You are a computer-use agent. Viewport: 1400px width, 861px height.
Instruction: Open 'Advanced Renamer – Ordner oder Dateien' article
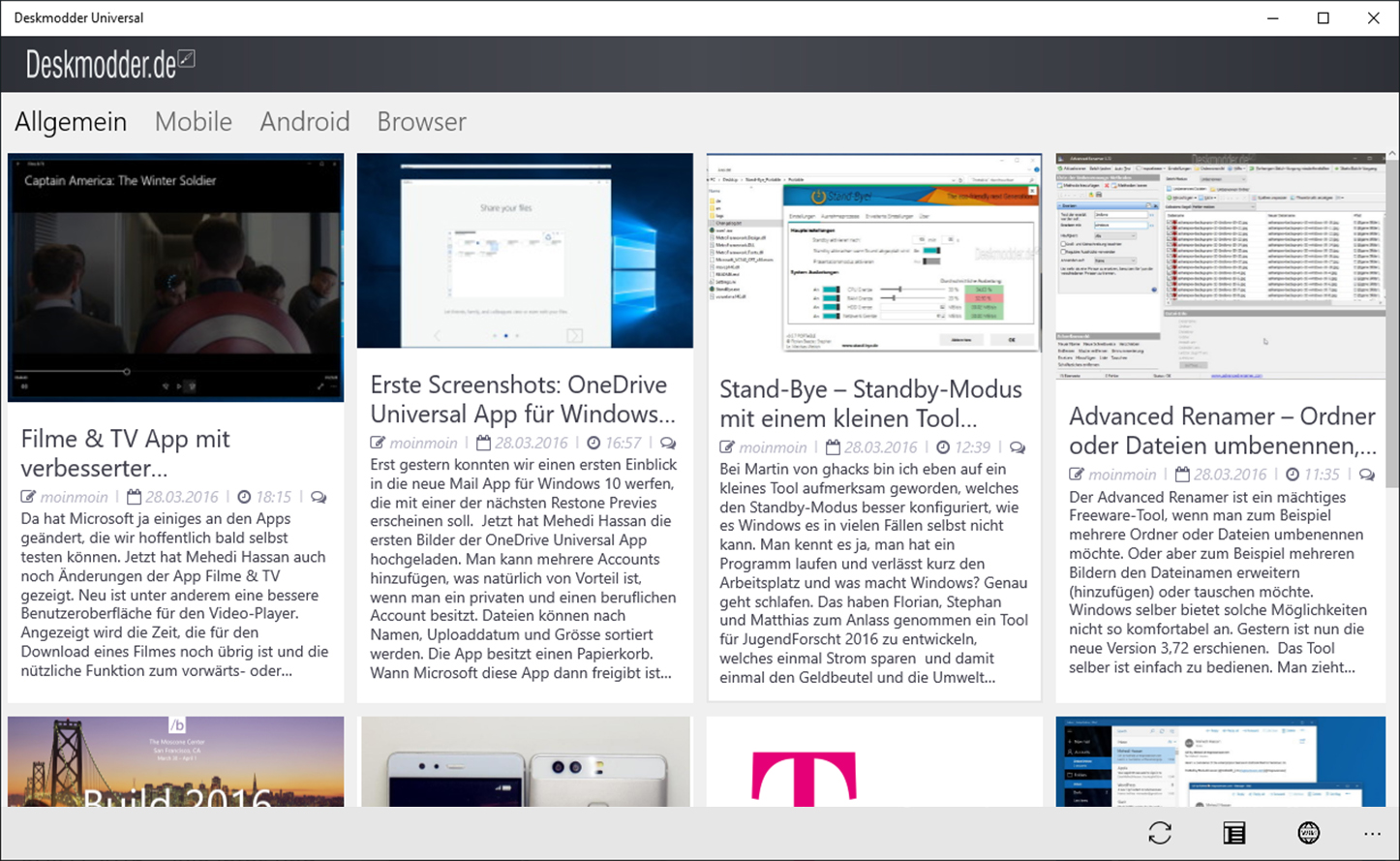tap(1223, 431)
